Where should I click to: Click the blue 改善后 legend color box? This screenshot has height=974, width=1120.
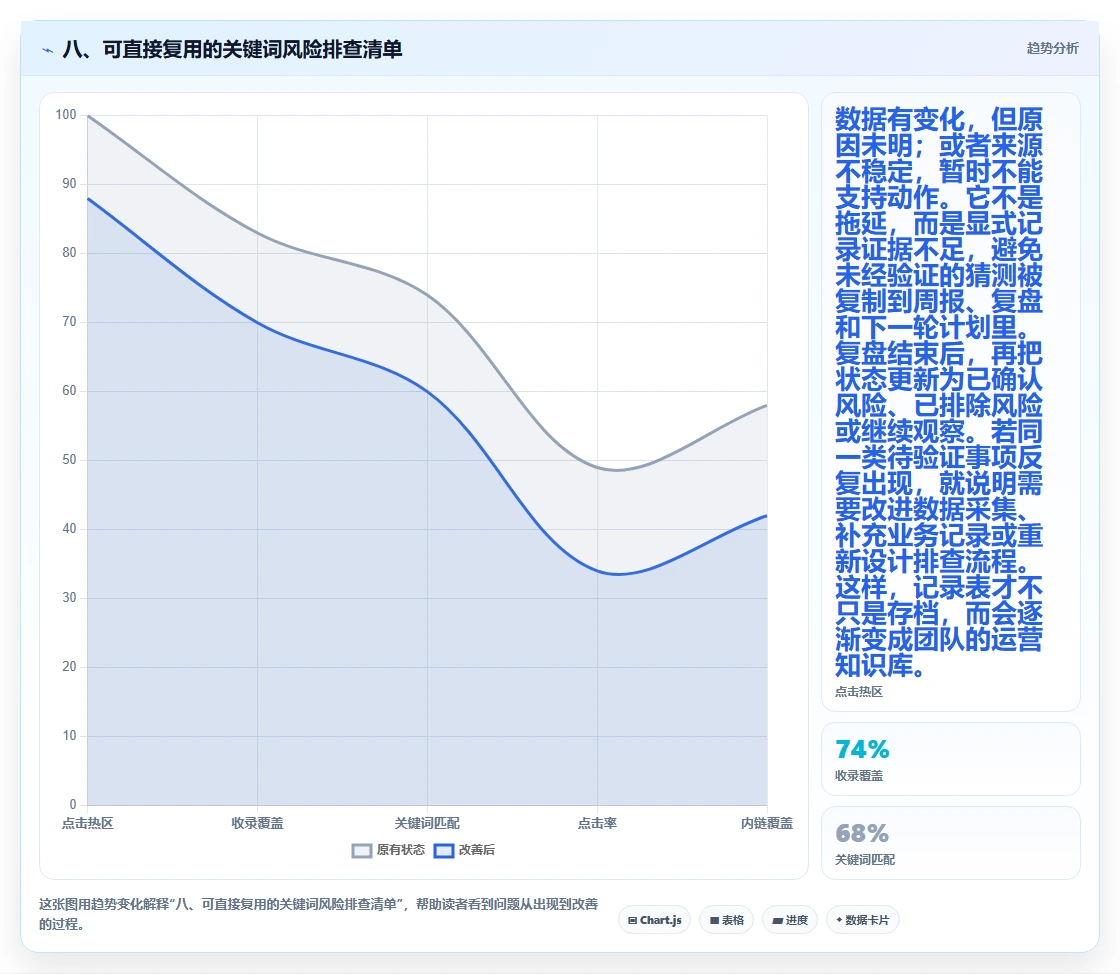[444, 850]
